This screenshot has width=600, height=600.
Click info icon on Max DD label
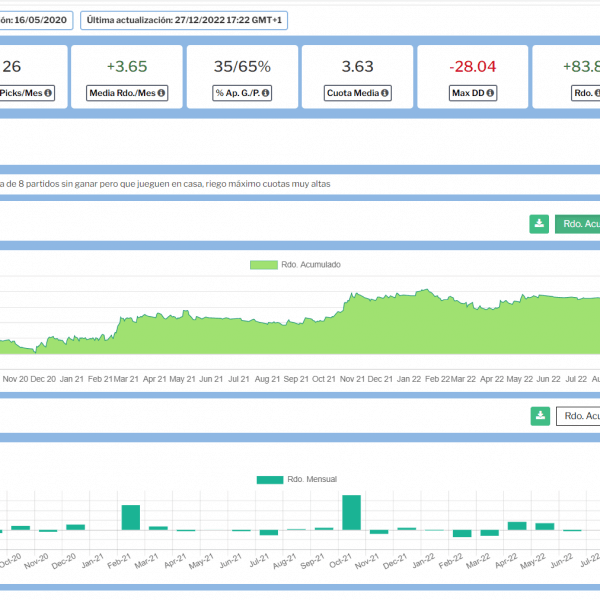coord(490,93)
